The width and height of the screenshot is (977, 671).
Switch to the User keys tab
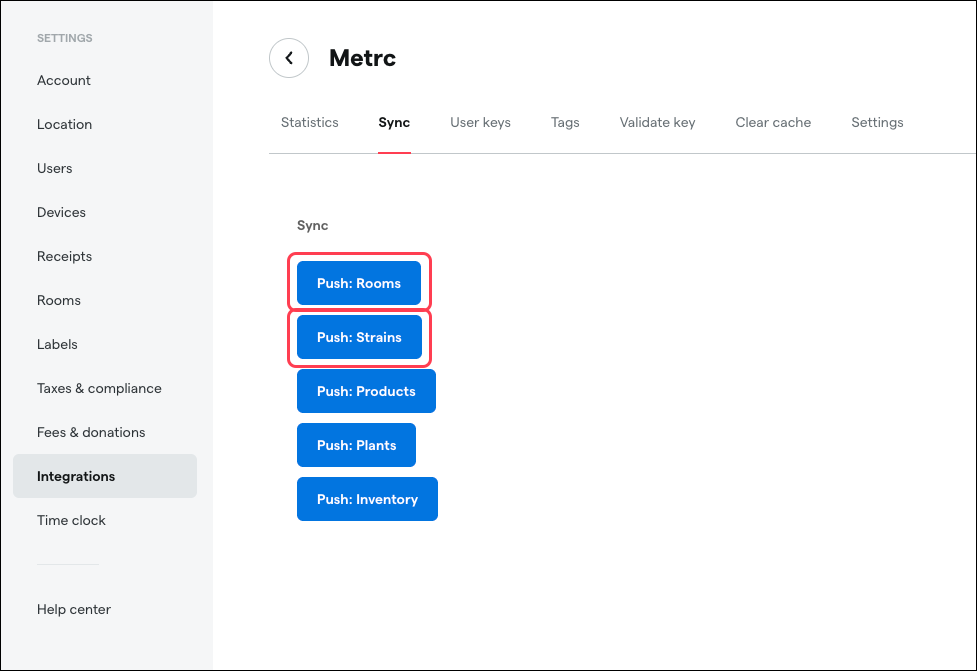pos(480,122)
